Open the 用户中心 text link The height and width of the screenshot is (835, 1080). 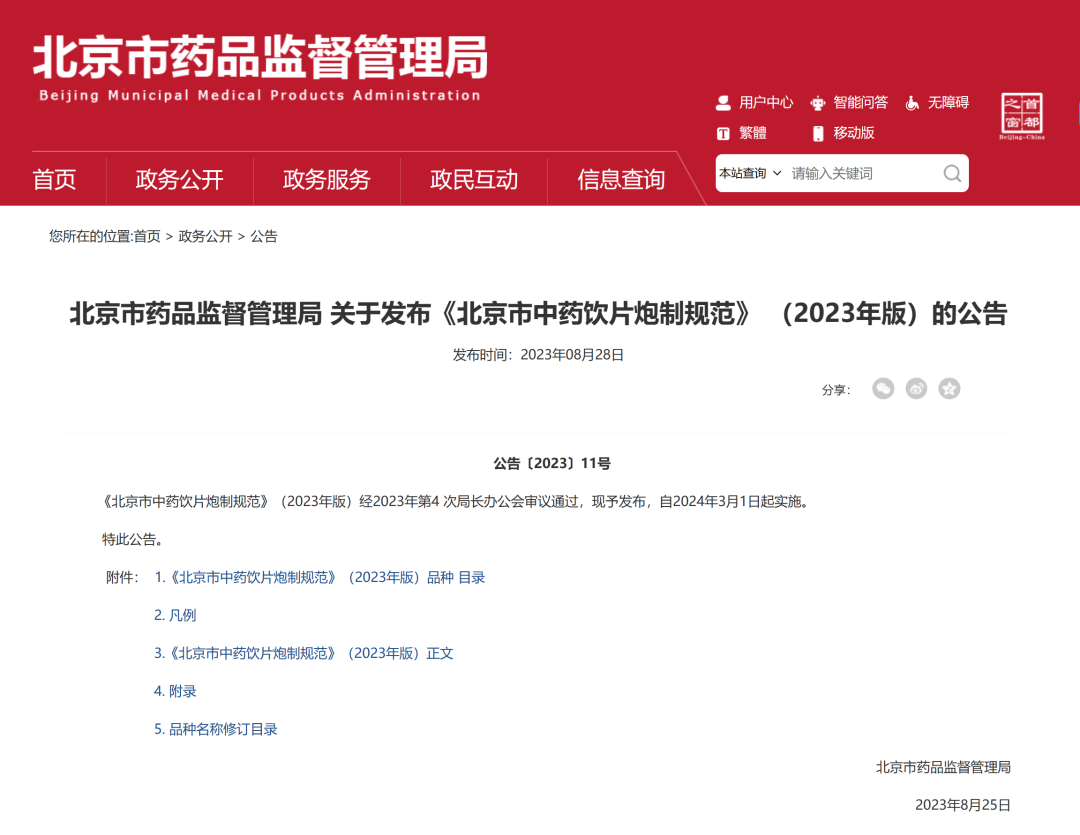coord(766,103)
